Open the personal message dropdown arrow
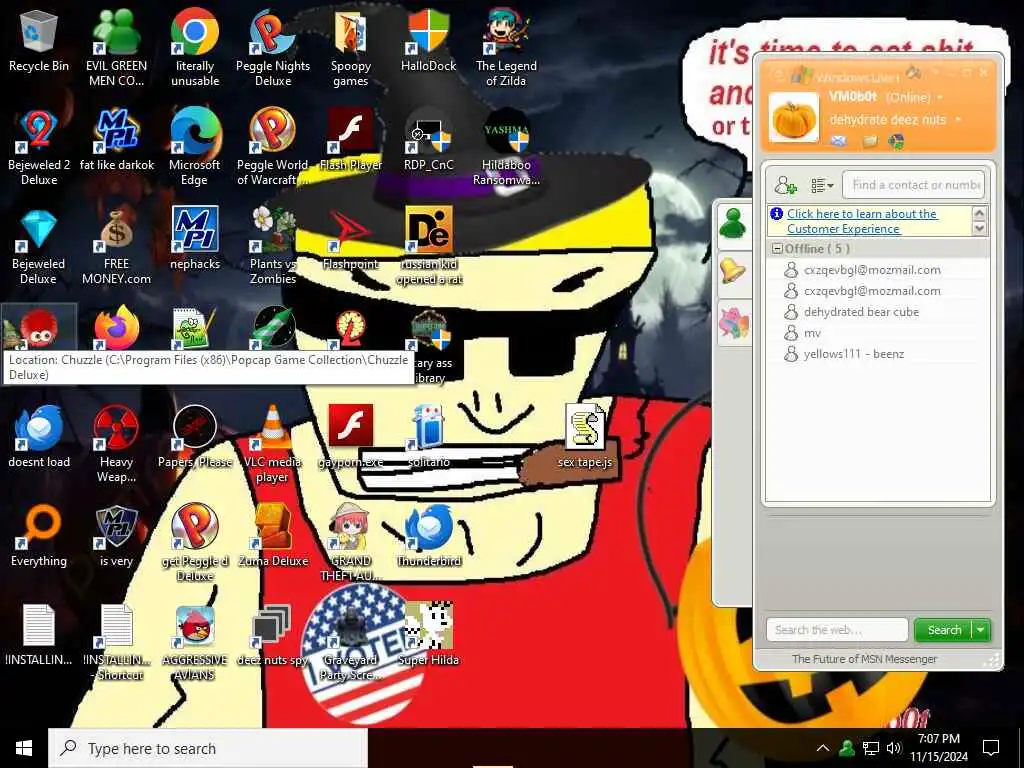1024x768 pixels. (958, 120)
